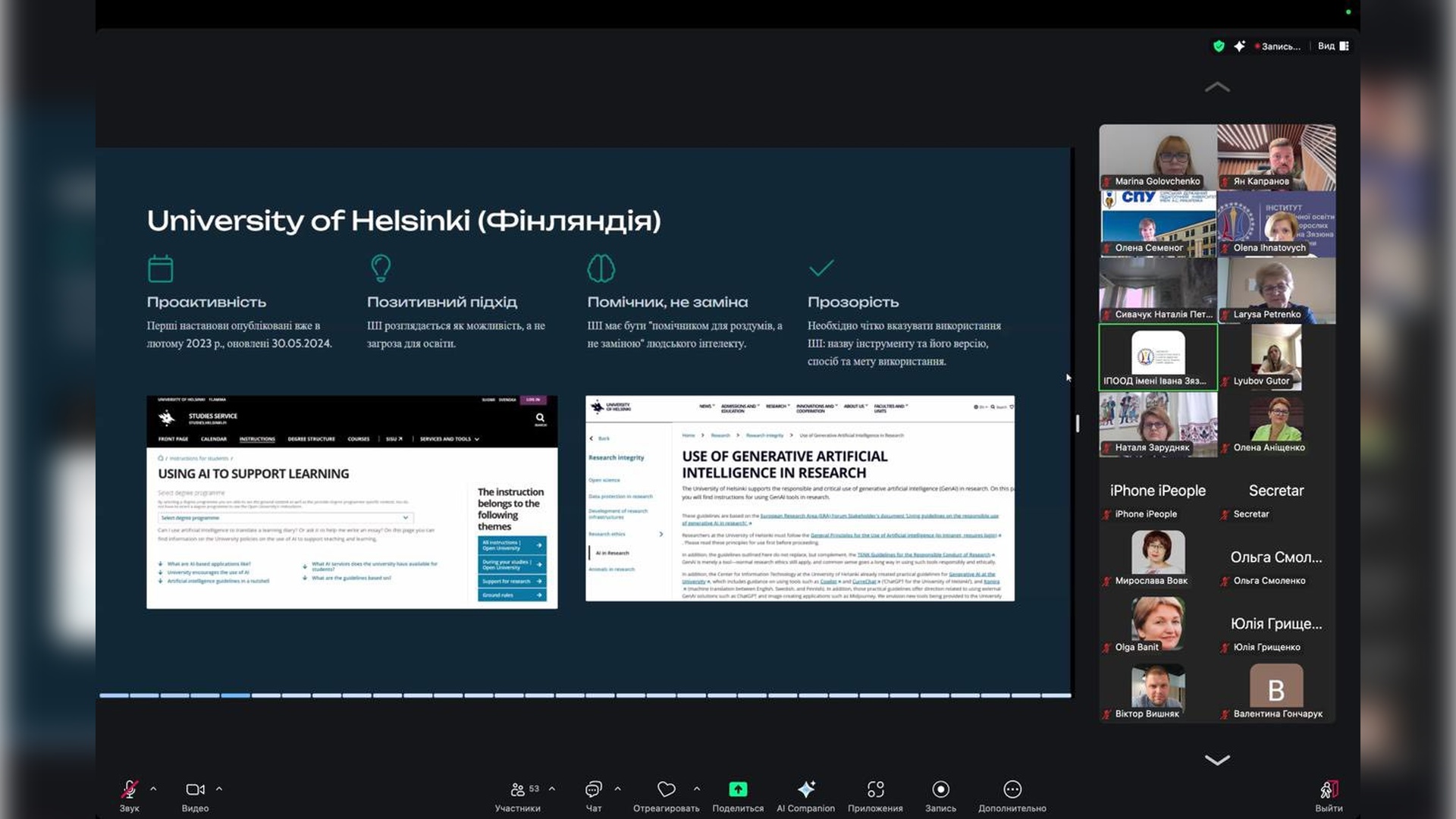Viewport: 1456px width, 819px height.
Task: Turn on camera with Видео button
Action: pos(195,795)
